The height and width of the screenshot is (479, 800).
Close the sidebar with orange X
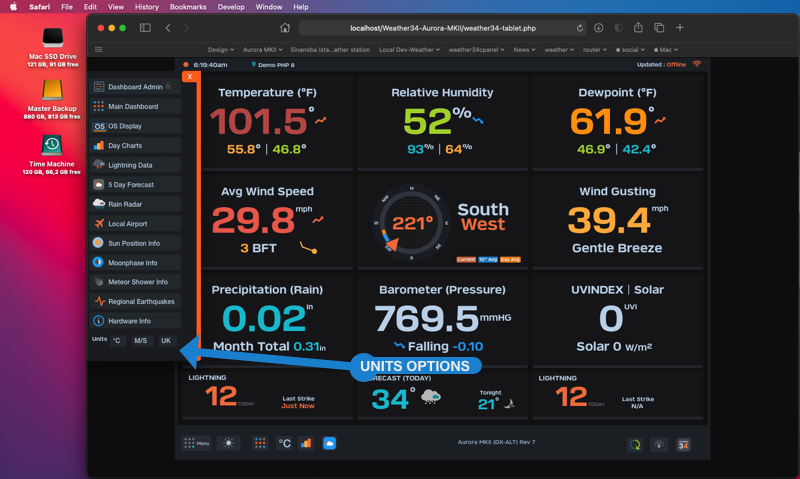[189, 77]
